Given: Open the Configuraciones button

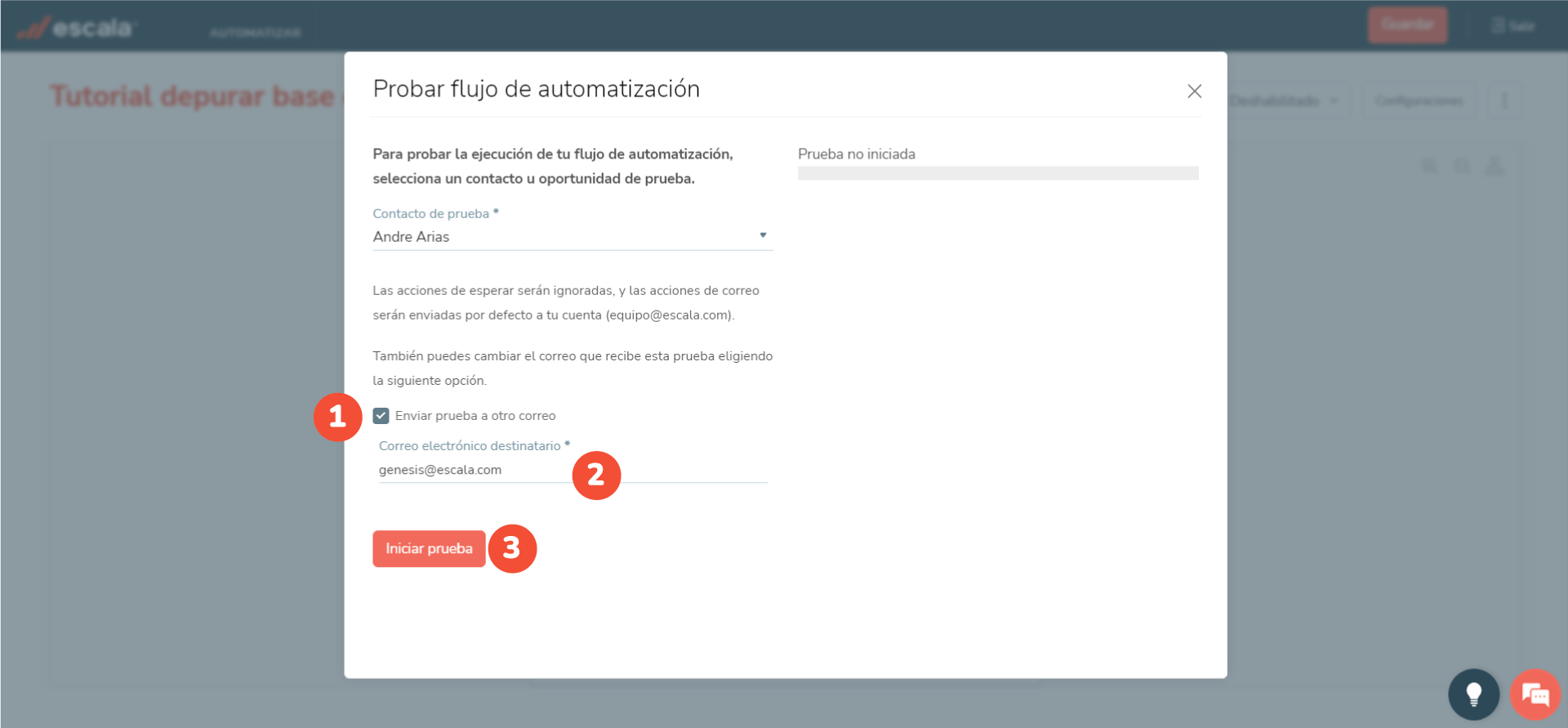Looking at the screenshot, I should [x=1419, y=101].
